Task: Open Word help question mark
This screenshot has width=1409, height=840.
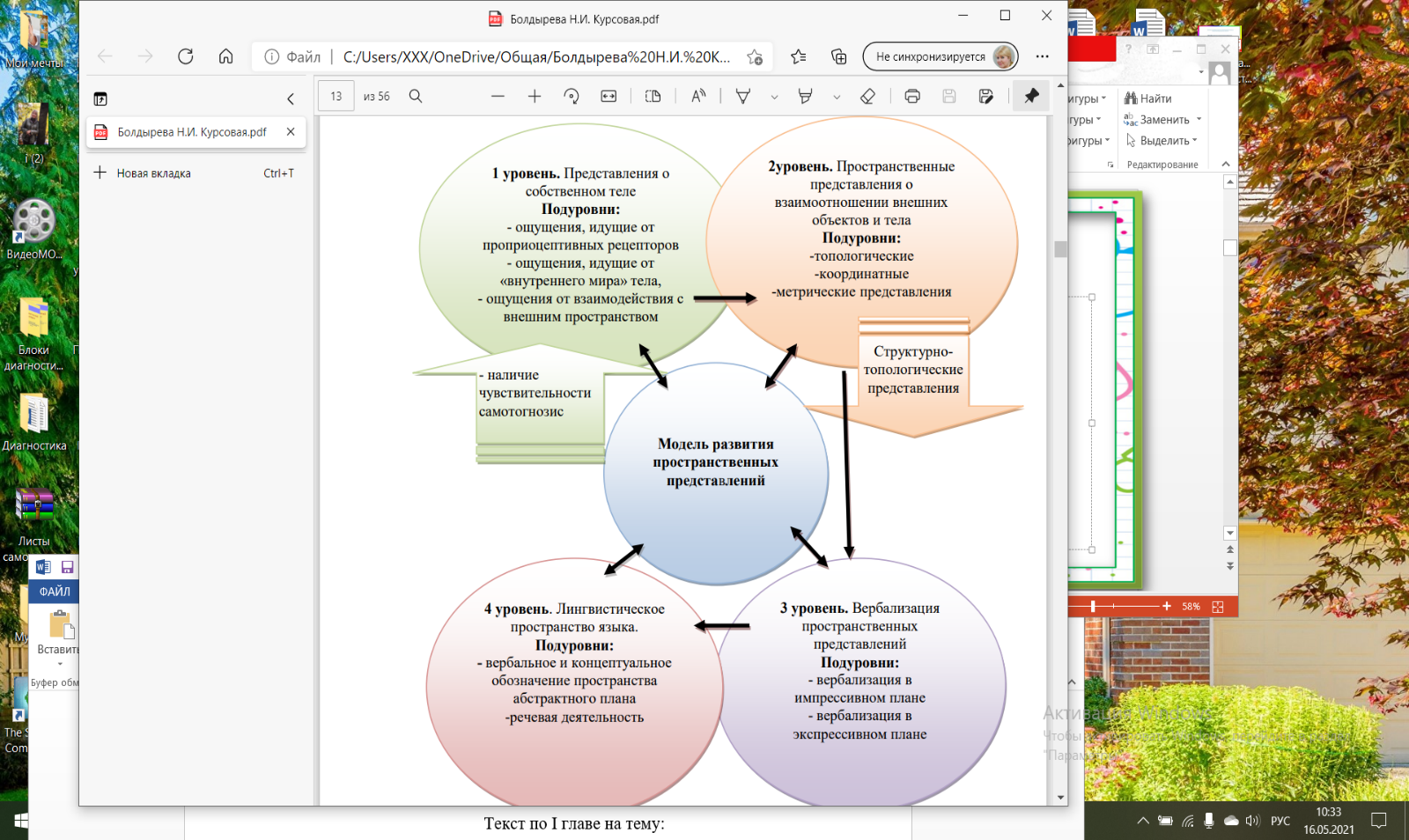Action: tap(1128, 49)
